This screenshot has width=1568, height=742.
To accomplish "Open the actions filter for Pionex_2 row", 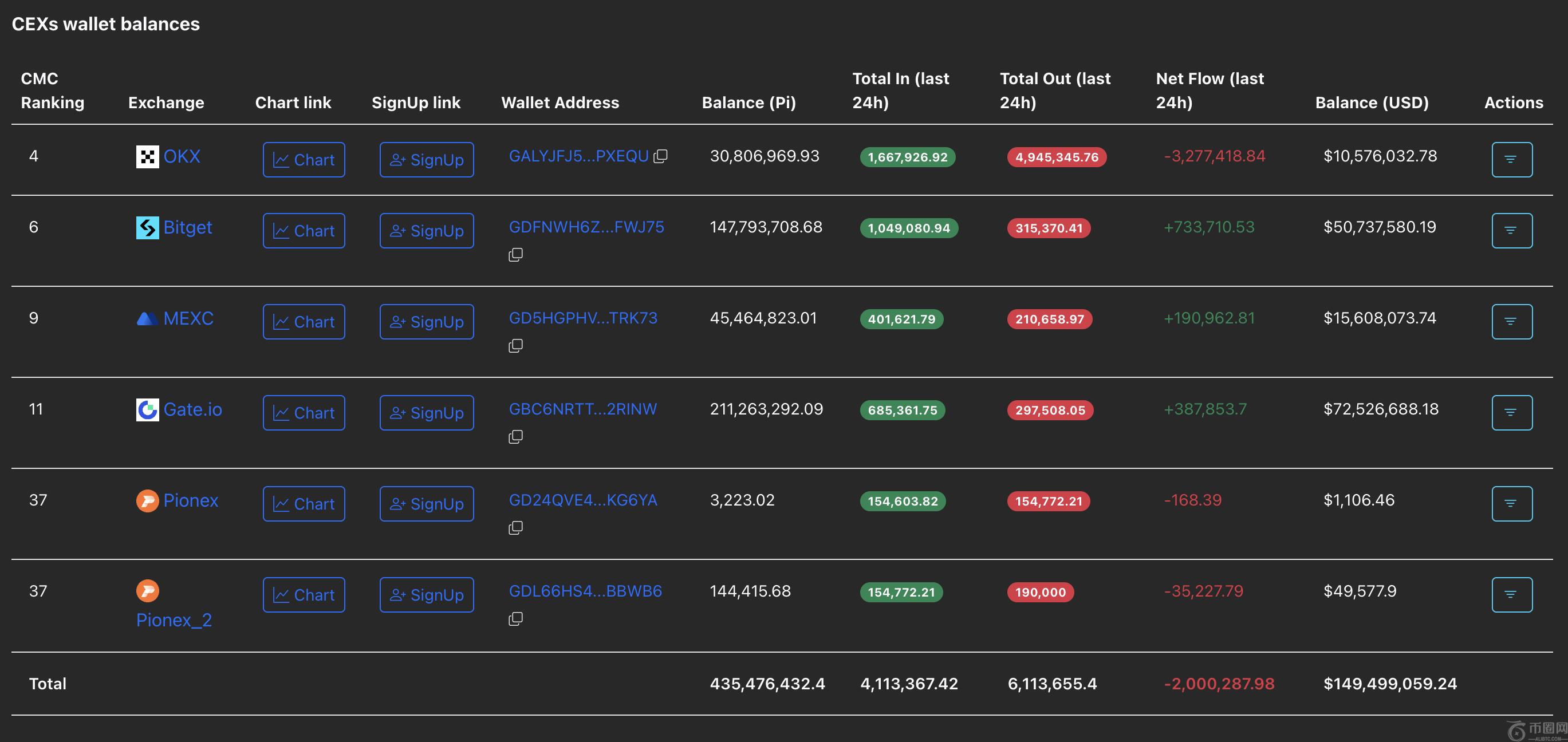I will coord(1511,595).
